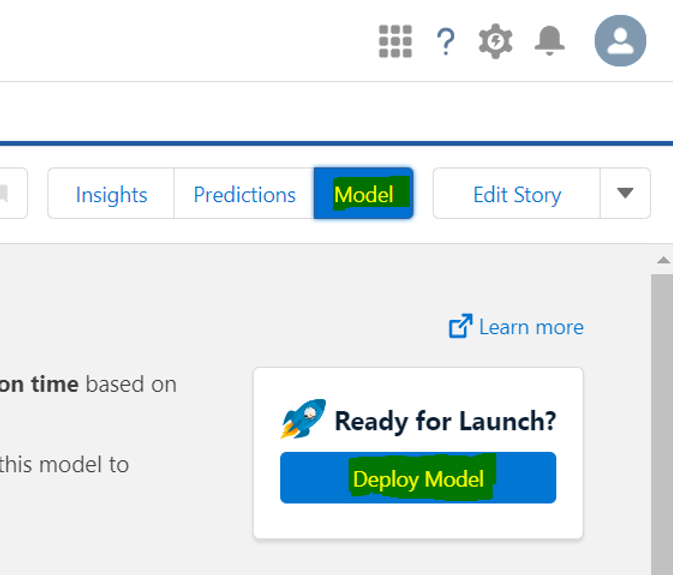The height and width of the screenshot is (575, 673).
Task: Show notifications via the bell icon
Action: coord(549,41)
